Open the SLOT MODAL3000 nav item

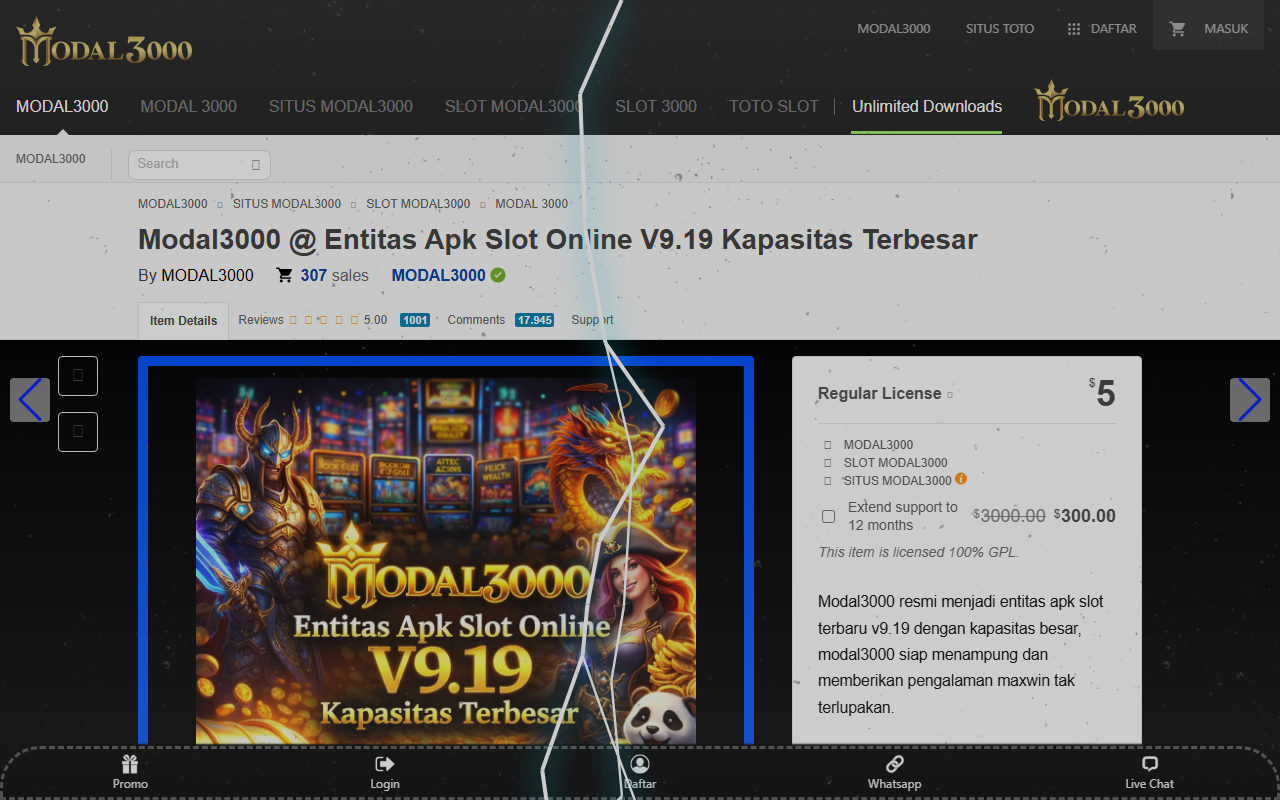(514, 106)
